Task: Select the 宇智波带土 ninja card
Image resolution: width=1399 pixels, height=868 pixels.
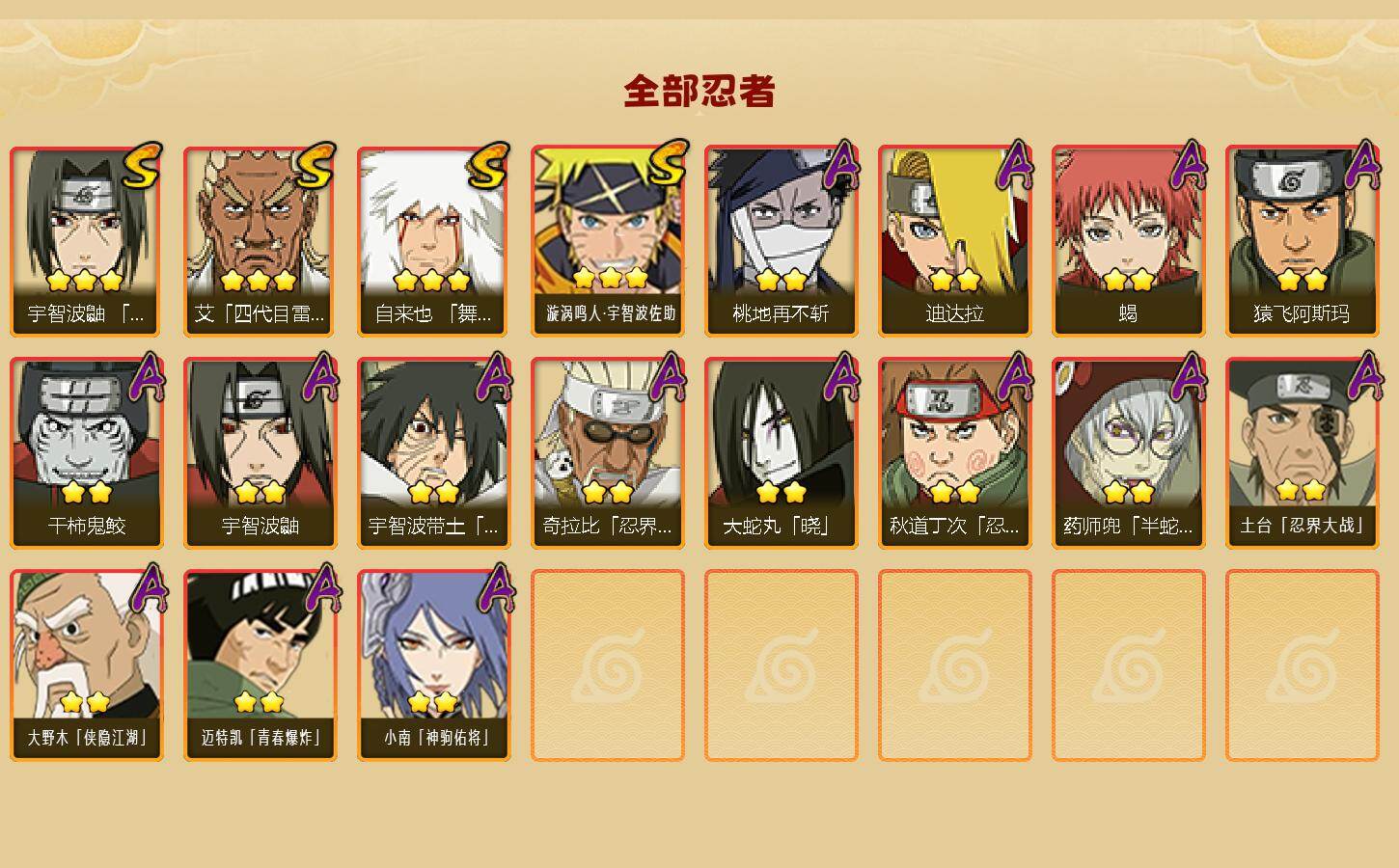Action: [x=434, y=453]
